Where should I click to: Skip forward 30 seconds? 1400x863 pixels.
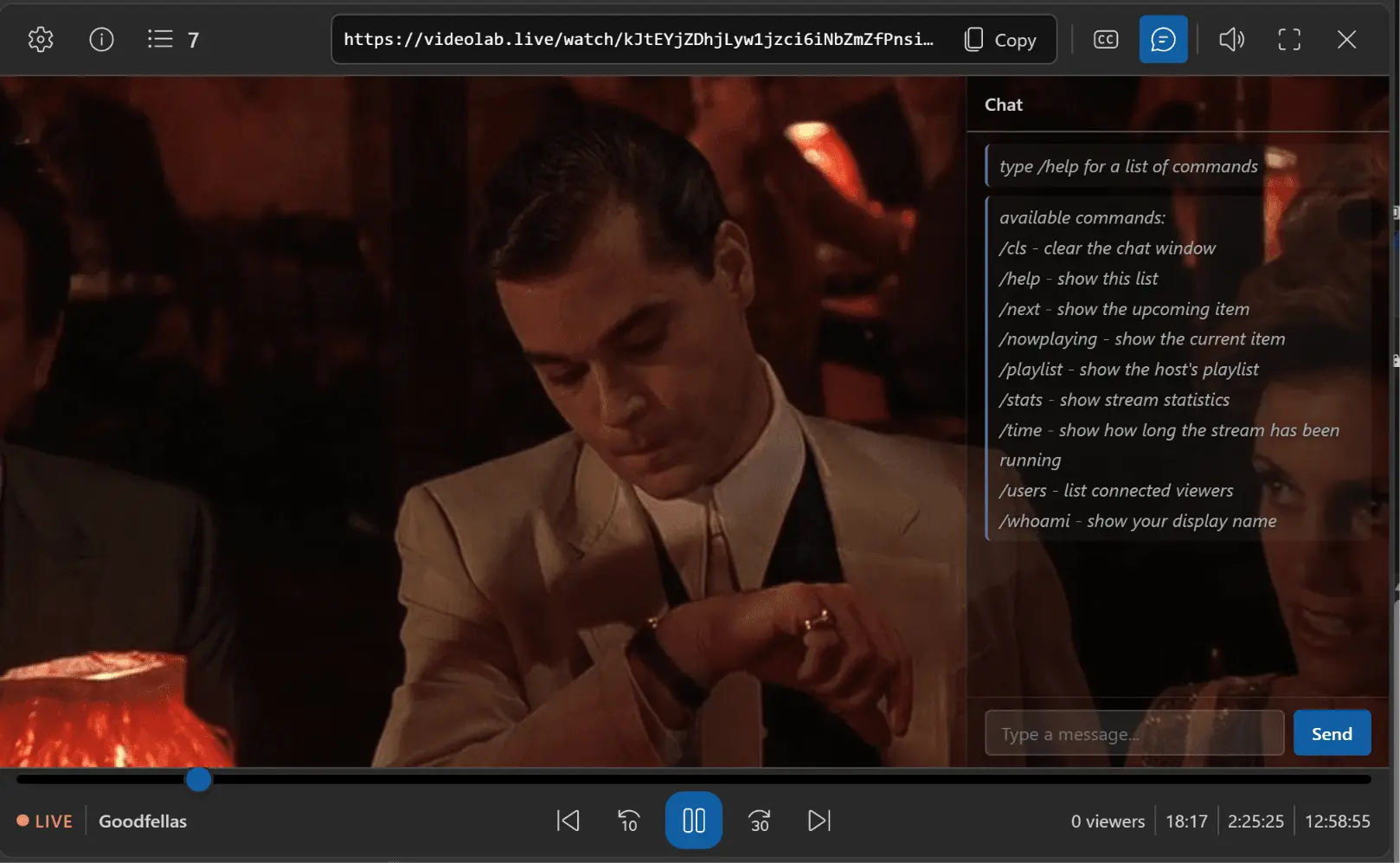759,821
